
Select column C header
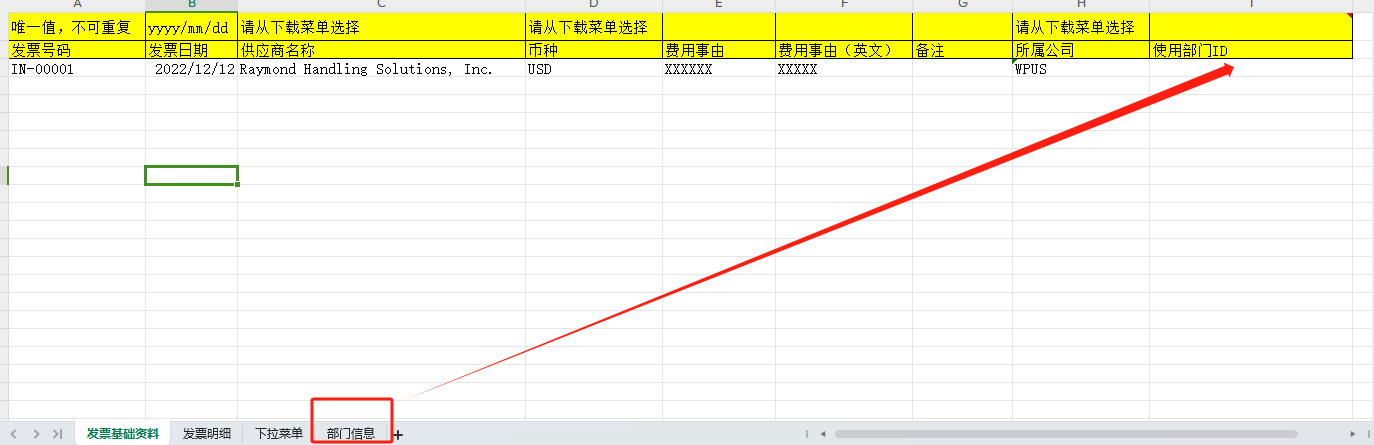click(382, 5)
